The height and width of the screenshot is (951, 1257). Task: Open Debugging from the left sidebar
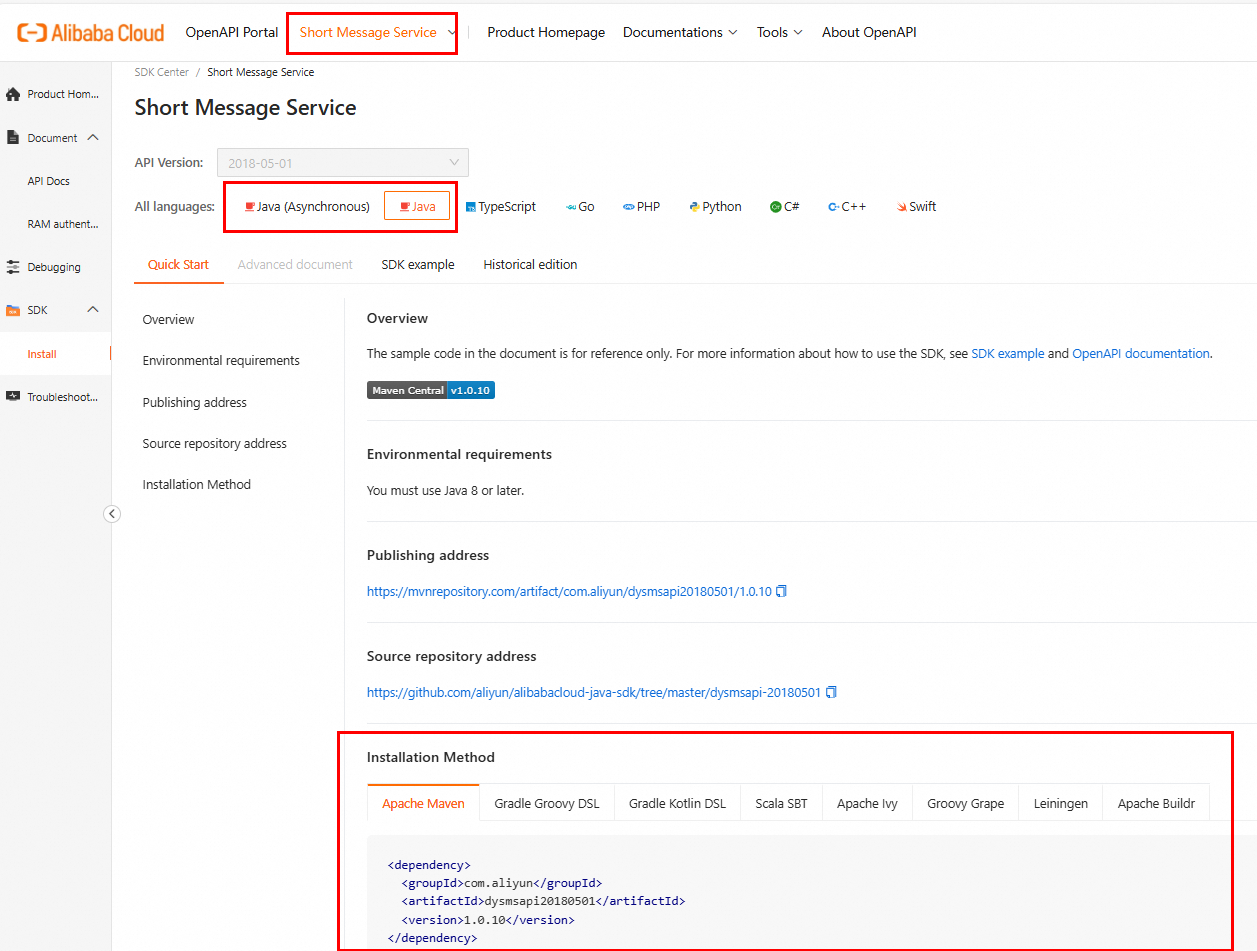pos(54,267)
